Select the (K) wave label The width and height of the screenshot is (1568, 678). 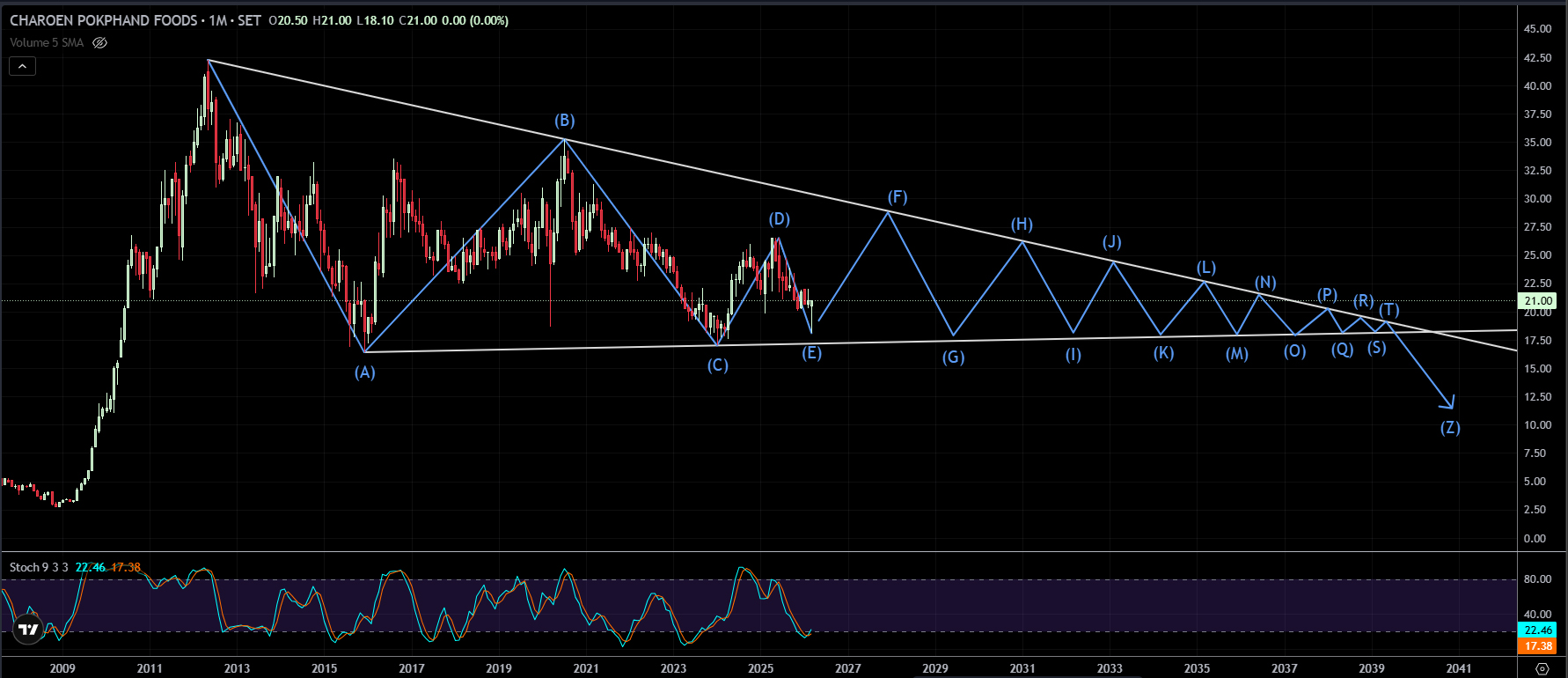(1164, 353)
